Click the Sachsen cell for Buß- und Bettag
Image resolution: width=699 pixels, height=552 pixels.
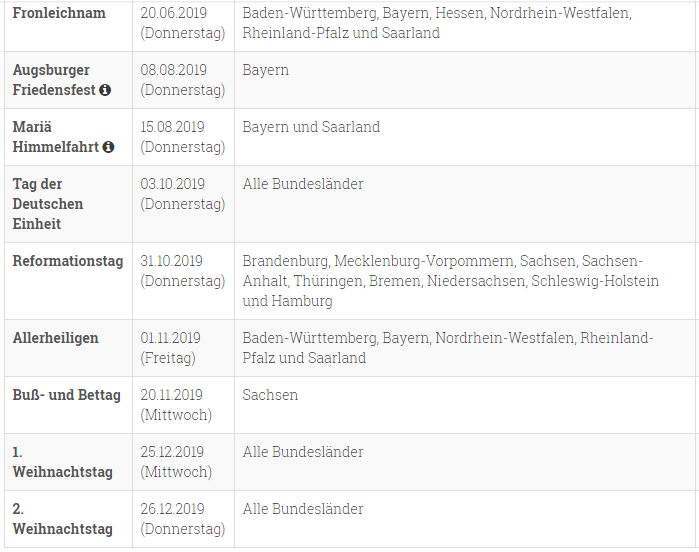click(x=270, y=395)
